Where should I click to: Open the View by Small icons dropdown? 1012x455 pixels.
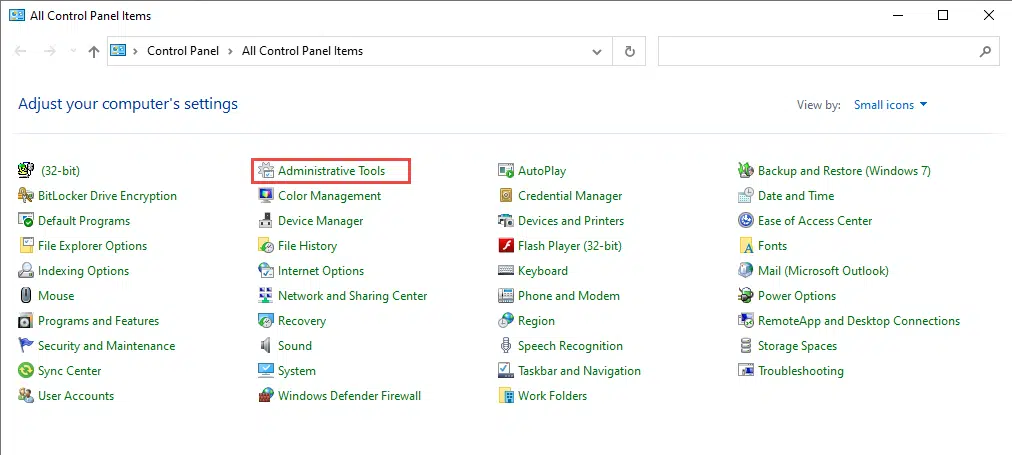(x=890, y=105)
